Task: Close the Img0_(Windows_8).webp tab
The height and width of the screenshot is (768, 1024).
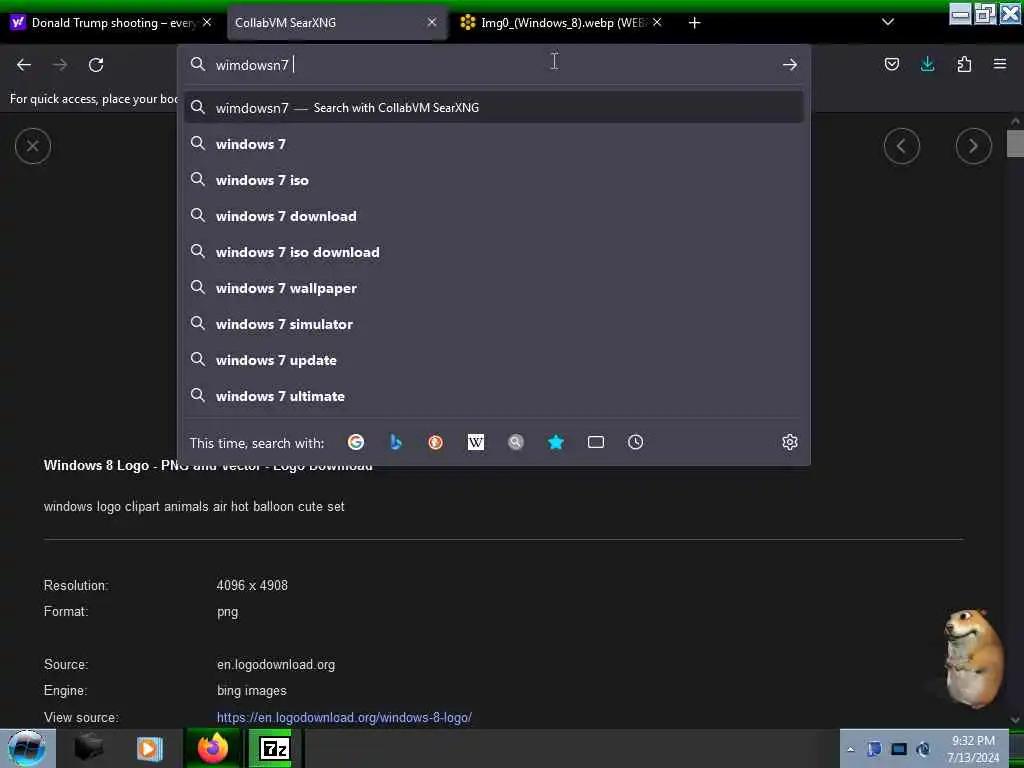Action: pyautogui.click(x=657, y=22)
